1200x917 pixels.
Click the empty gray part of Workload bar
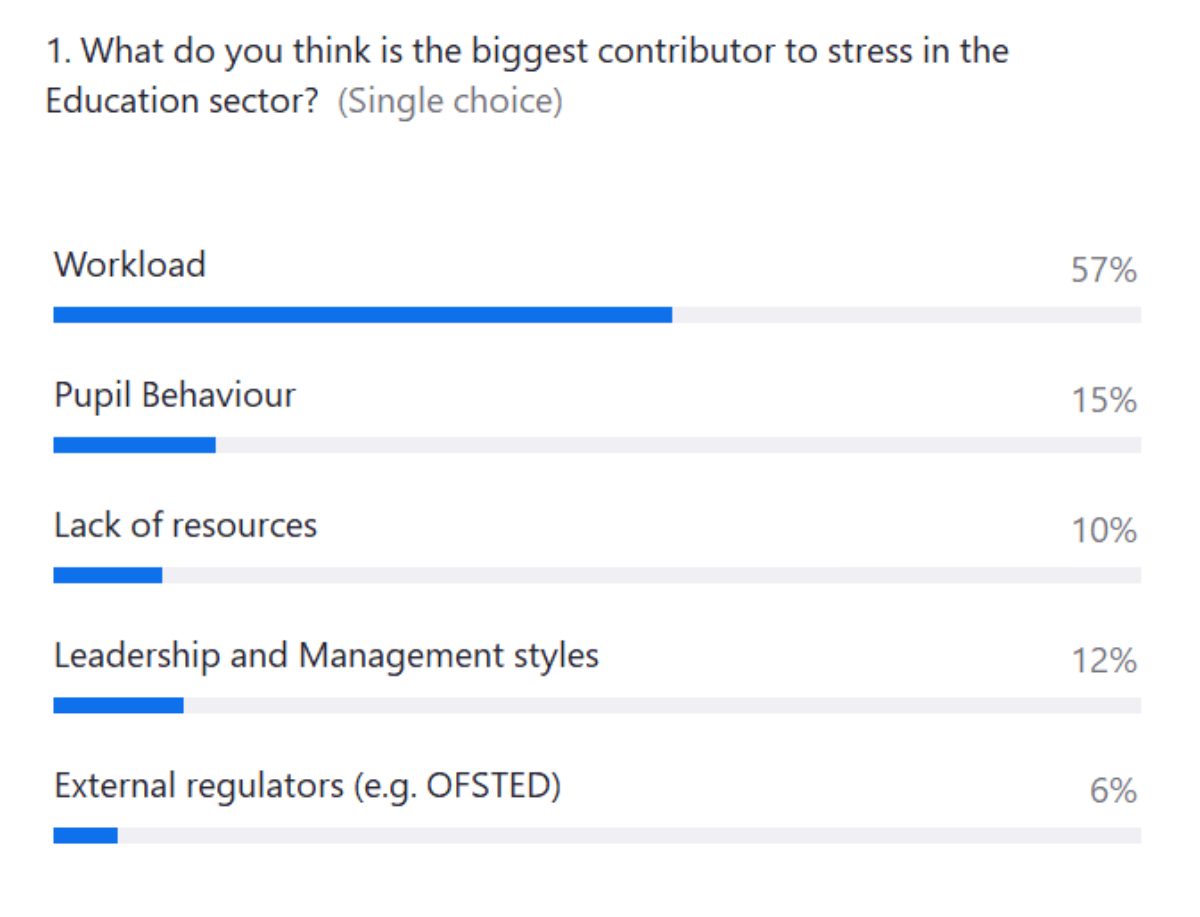click(x=905, y=315)
